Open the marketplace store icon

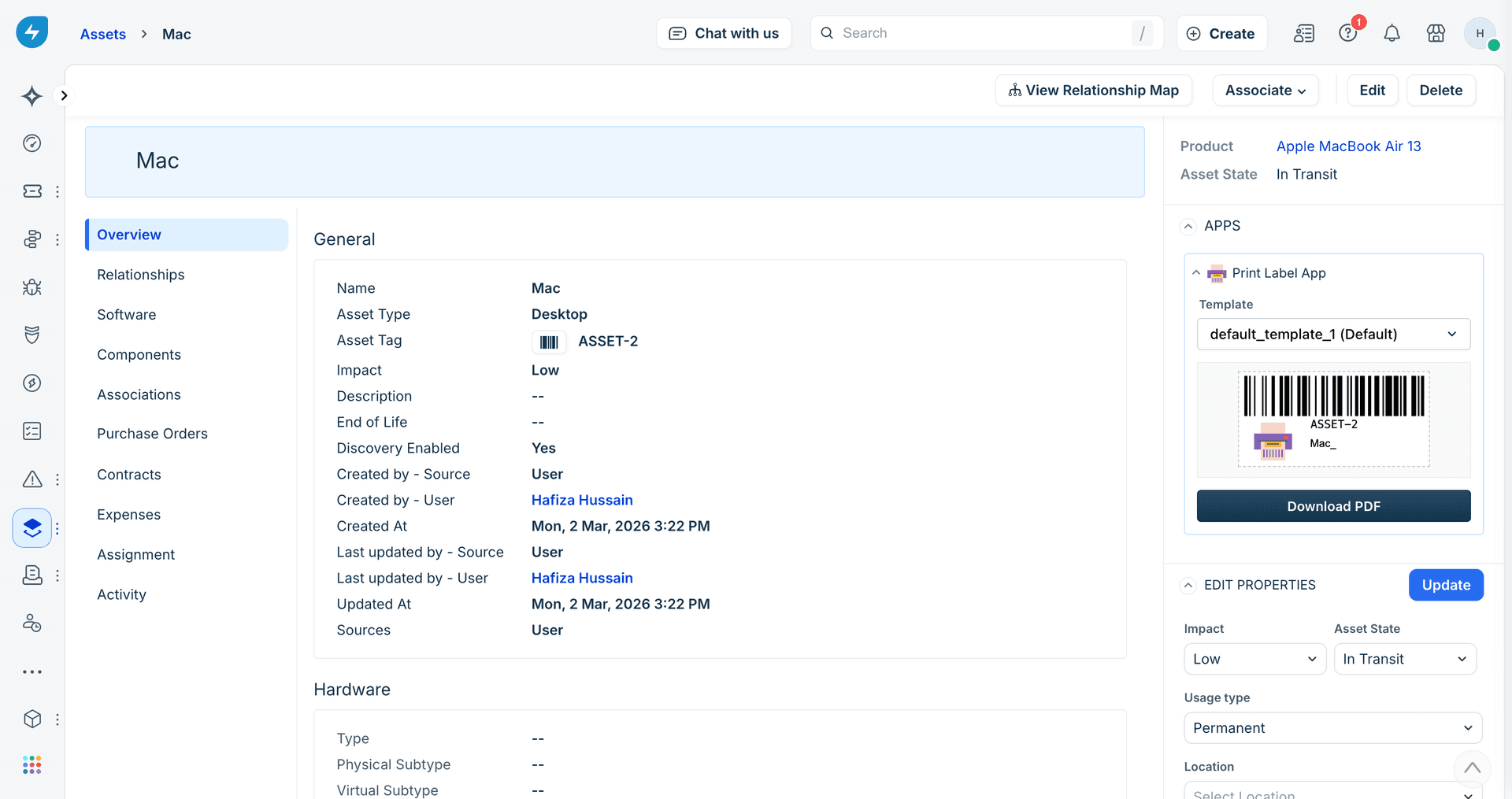(x=1436, y=33)
